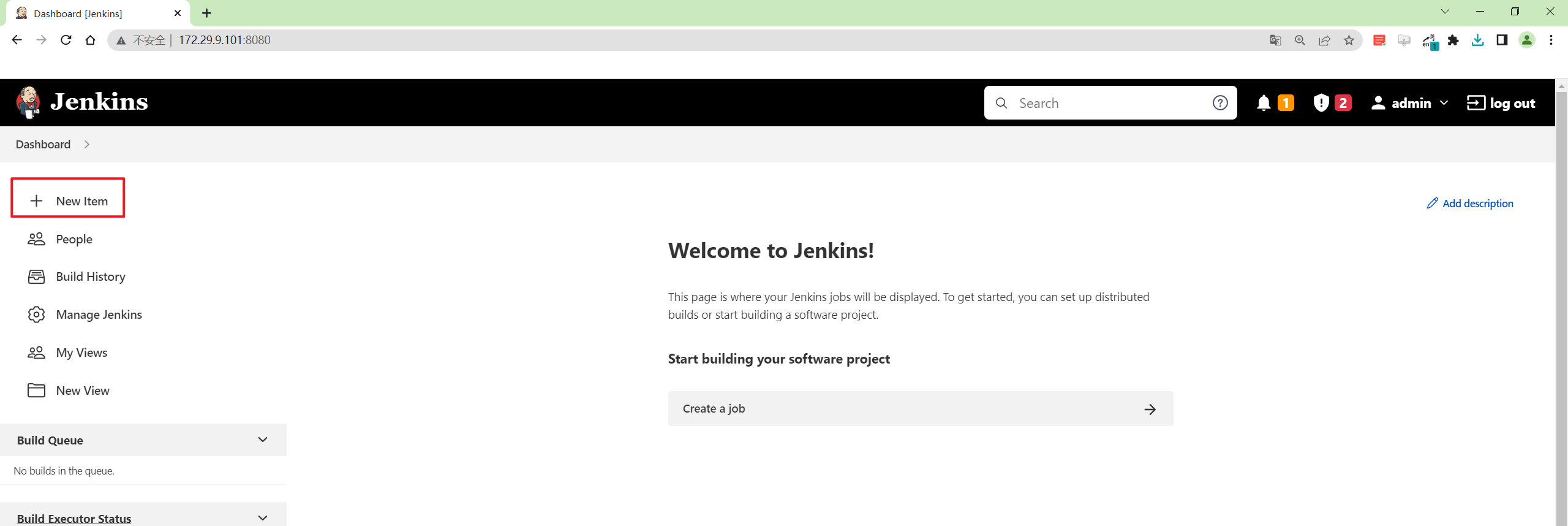Image resolution: width=1568 pixels, height=526 pixels.
Task: Click the browser home button
Action: 90,40
